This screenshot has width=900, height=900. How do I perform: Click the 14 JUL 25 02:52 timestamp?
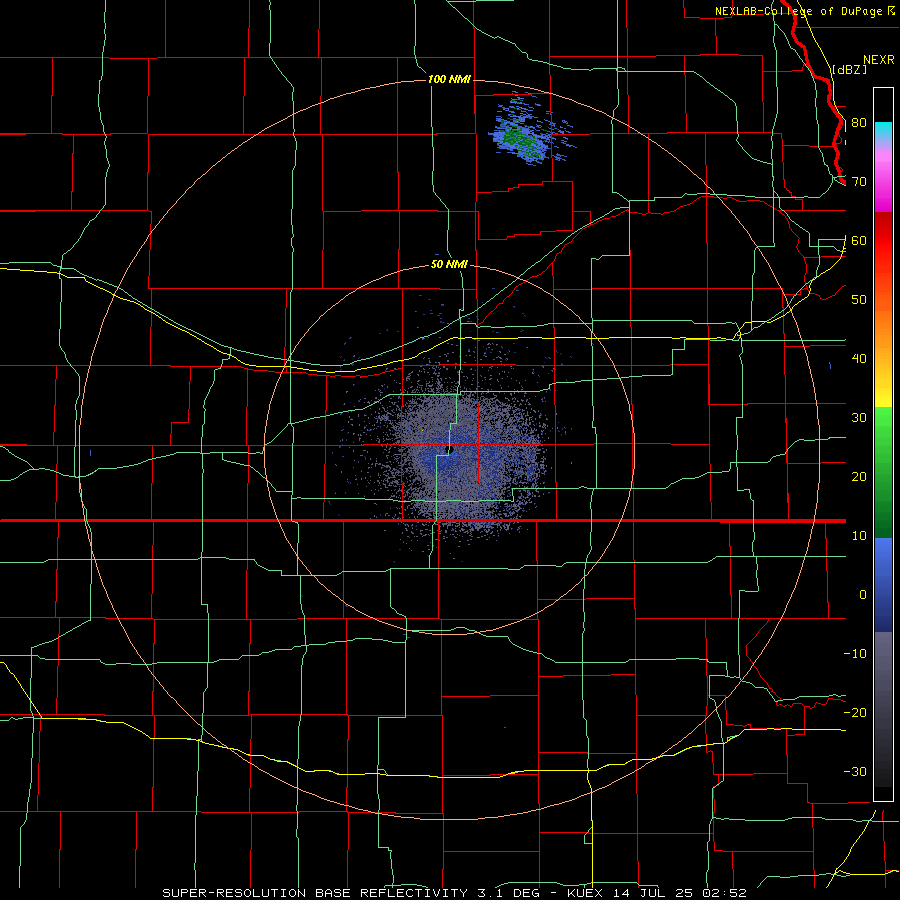[x=678, y=893]
